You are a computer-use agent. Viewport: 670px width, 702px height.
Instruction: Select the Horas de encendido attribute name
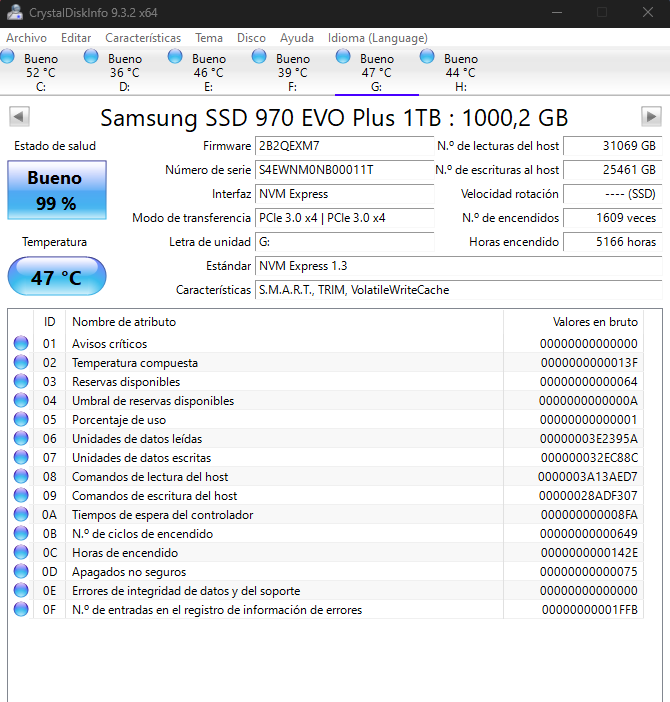coord(125,553)
